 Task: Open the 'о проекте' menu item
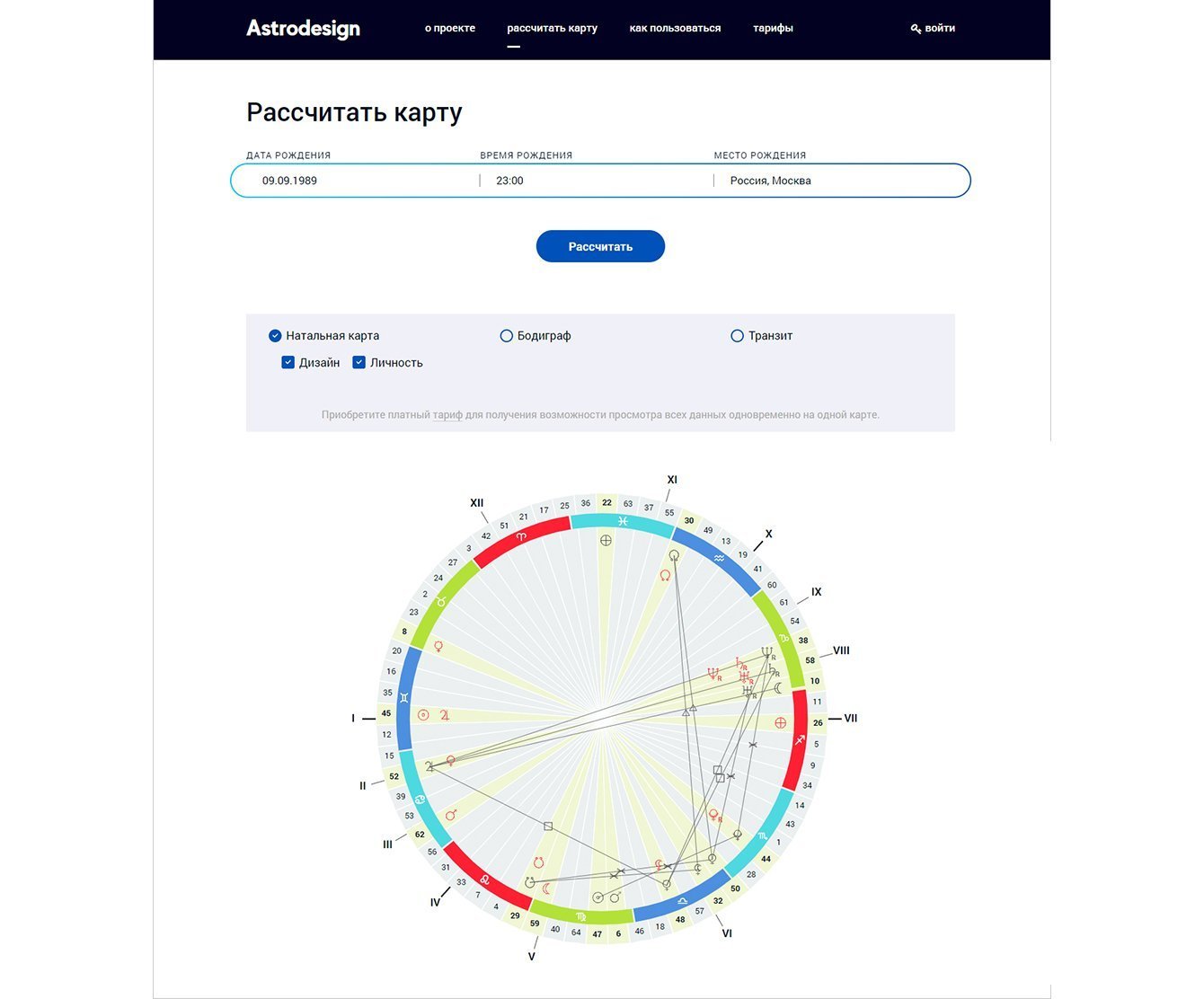coord(450,29)
